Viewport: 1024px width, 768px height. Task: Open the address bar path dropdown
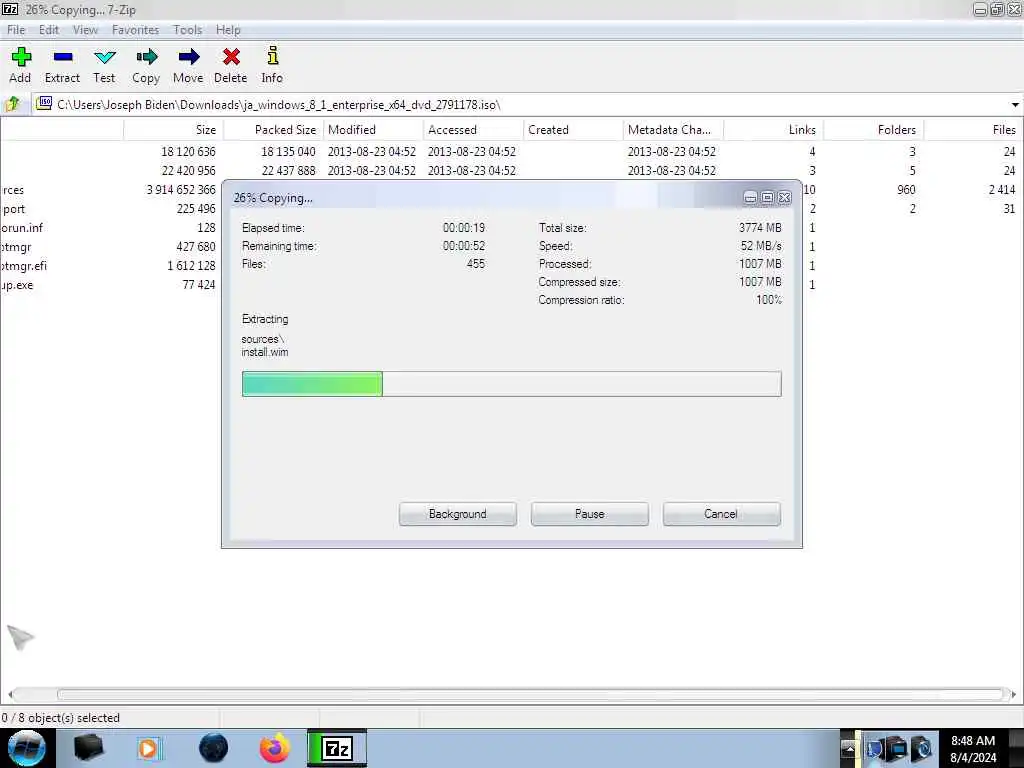(1015, 104)
